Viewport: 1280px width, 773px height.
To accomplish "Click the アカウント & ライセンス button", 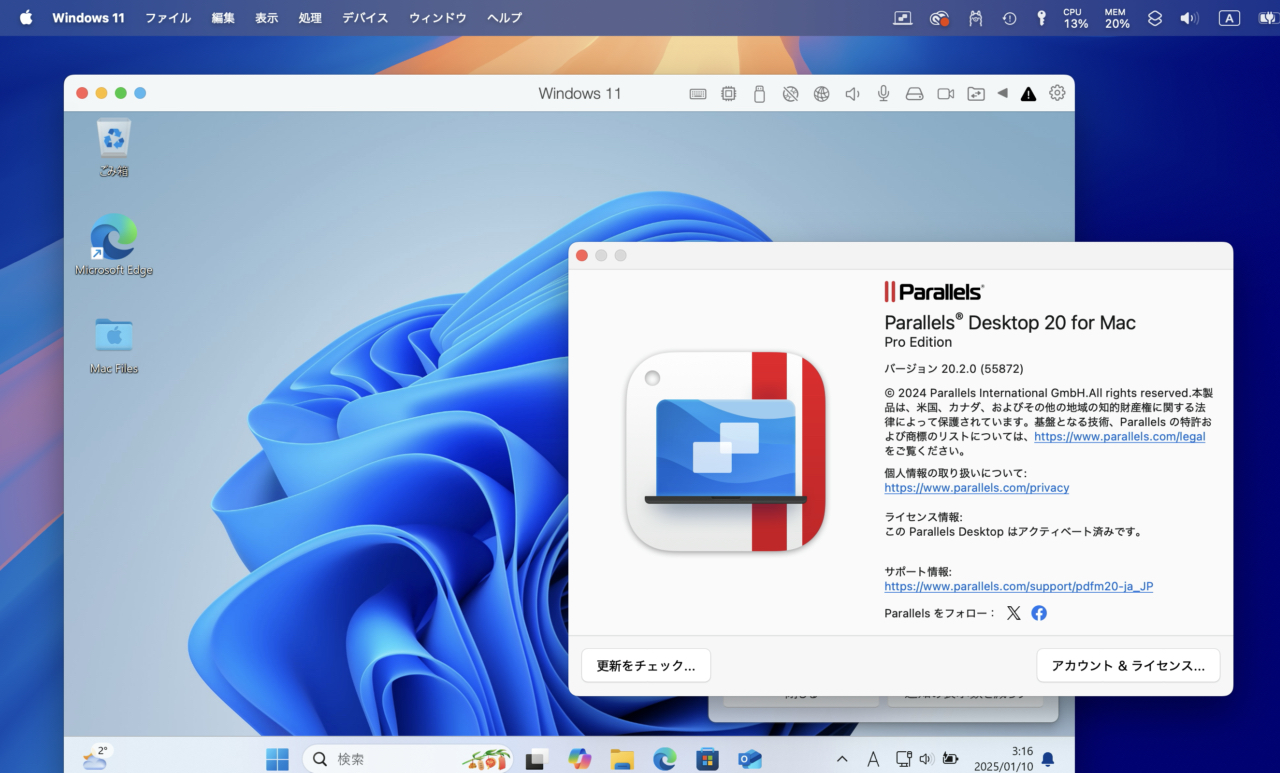I will pos(1128,665).
